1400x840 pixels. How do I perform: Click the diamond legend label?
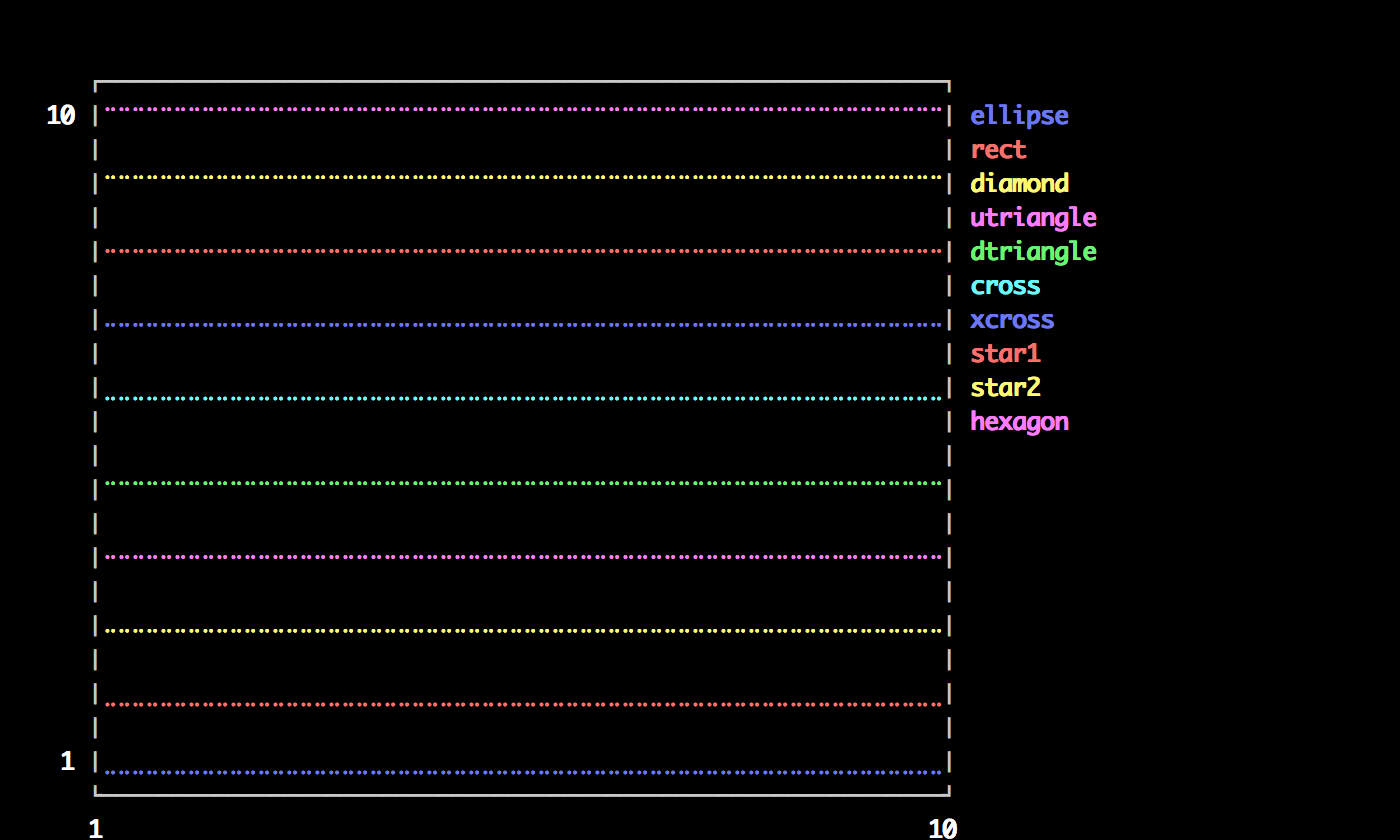tap(1019, 184)
